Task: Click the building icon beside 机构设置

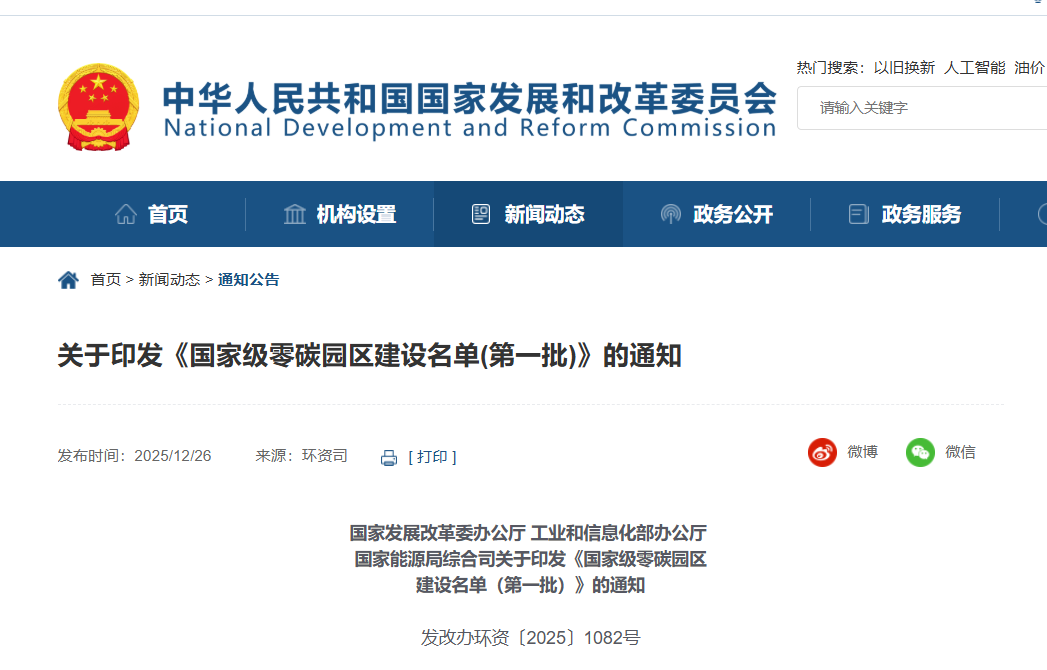Action: pos(295,214)
